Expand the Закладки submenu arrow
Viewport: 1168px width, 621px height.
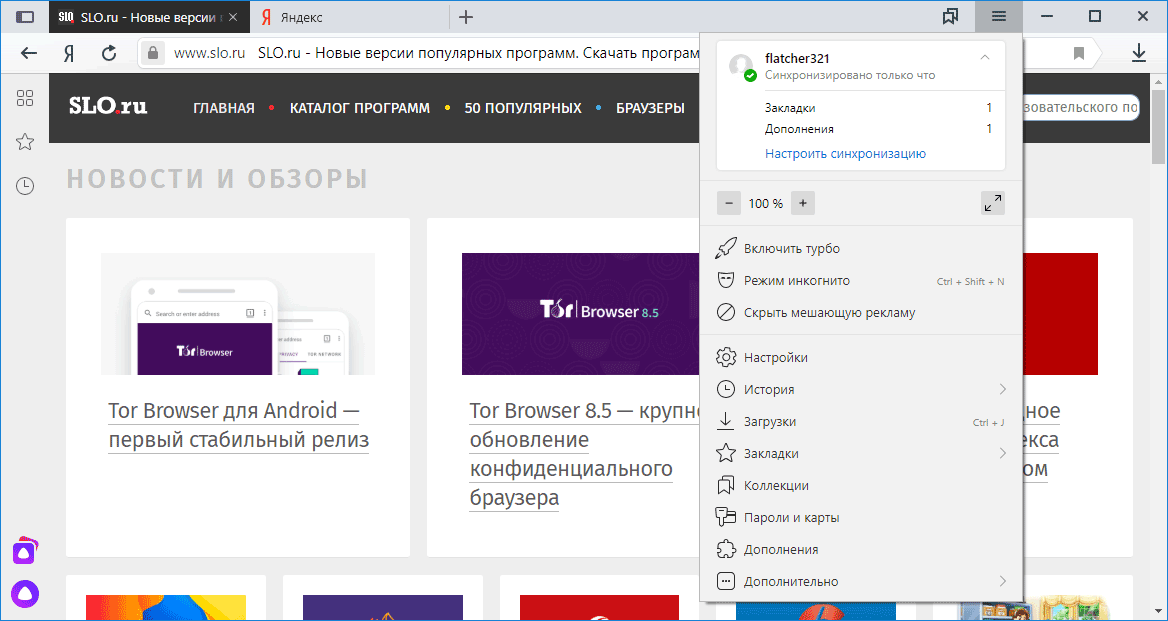tap(1003, 453)
